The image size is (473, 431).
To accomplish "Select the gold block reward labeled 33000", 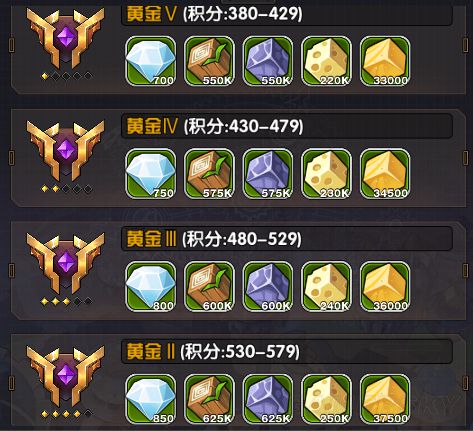I will (385, 61).
